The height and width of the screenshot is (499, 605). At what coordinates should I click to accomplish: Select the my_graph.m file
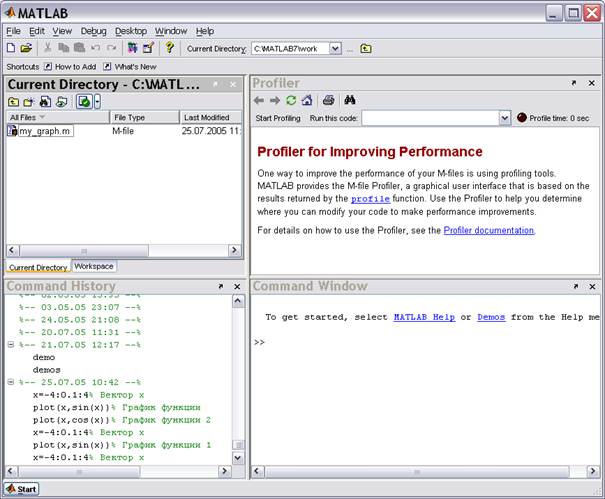(44, 131)
